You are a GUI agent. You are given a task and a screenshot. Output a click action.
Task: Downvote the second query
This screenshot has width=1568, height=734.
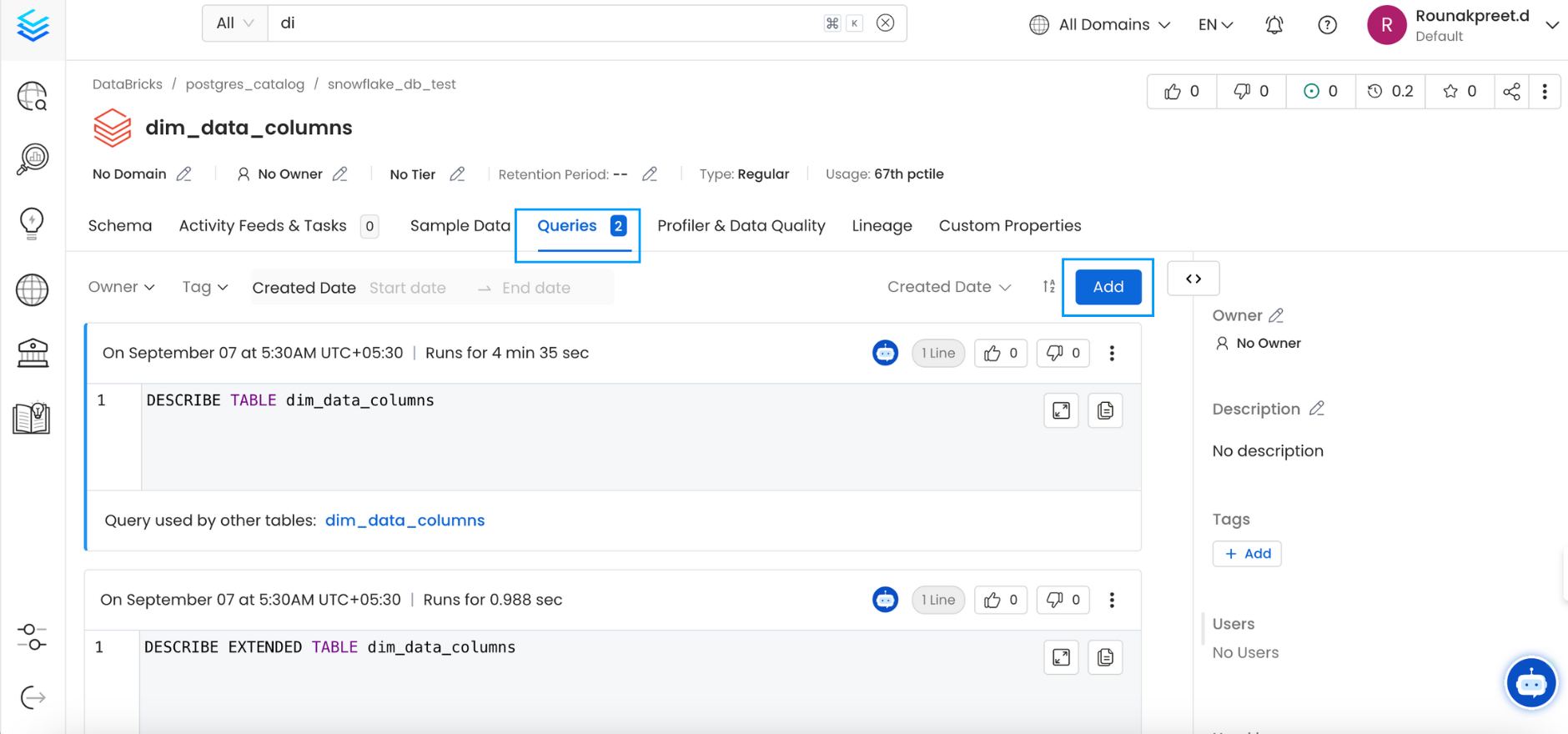coord(1063,600)
